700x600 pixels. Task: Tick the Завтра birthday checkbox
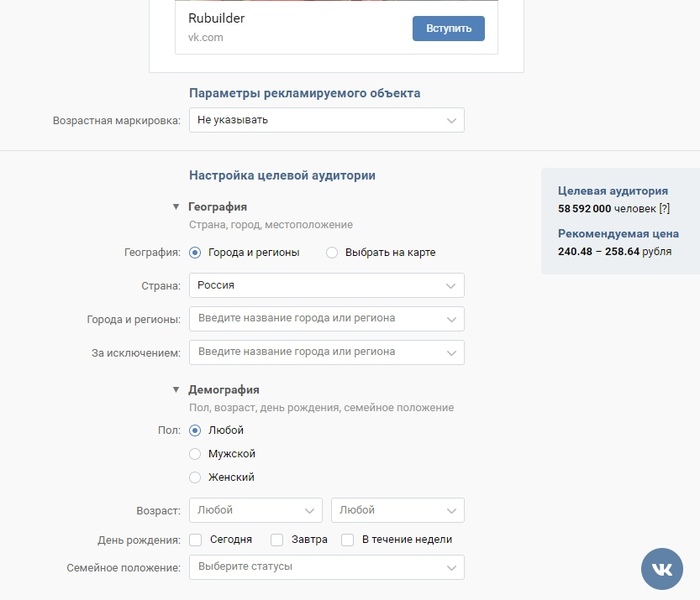click(x=277, y=540)
